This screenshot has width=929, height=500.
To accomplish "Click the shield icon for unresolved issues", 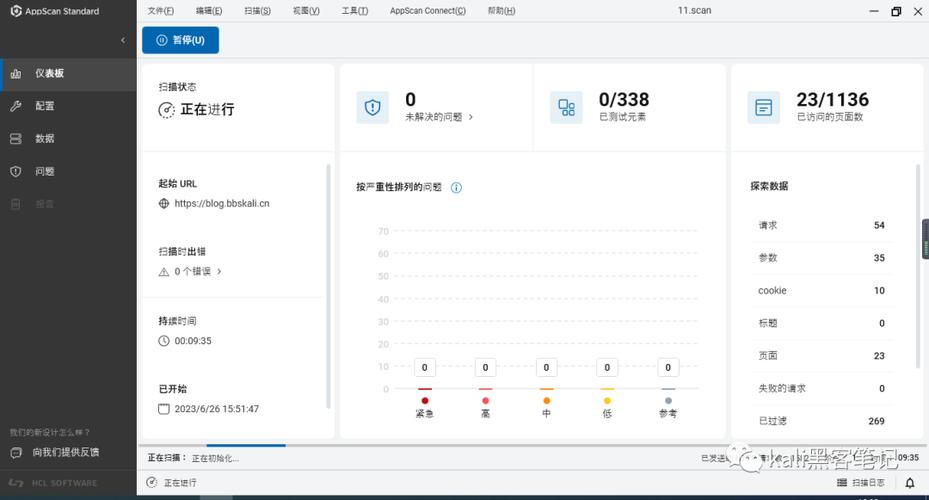I will (372, 107).
